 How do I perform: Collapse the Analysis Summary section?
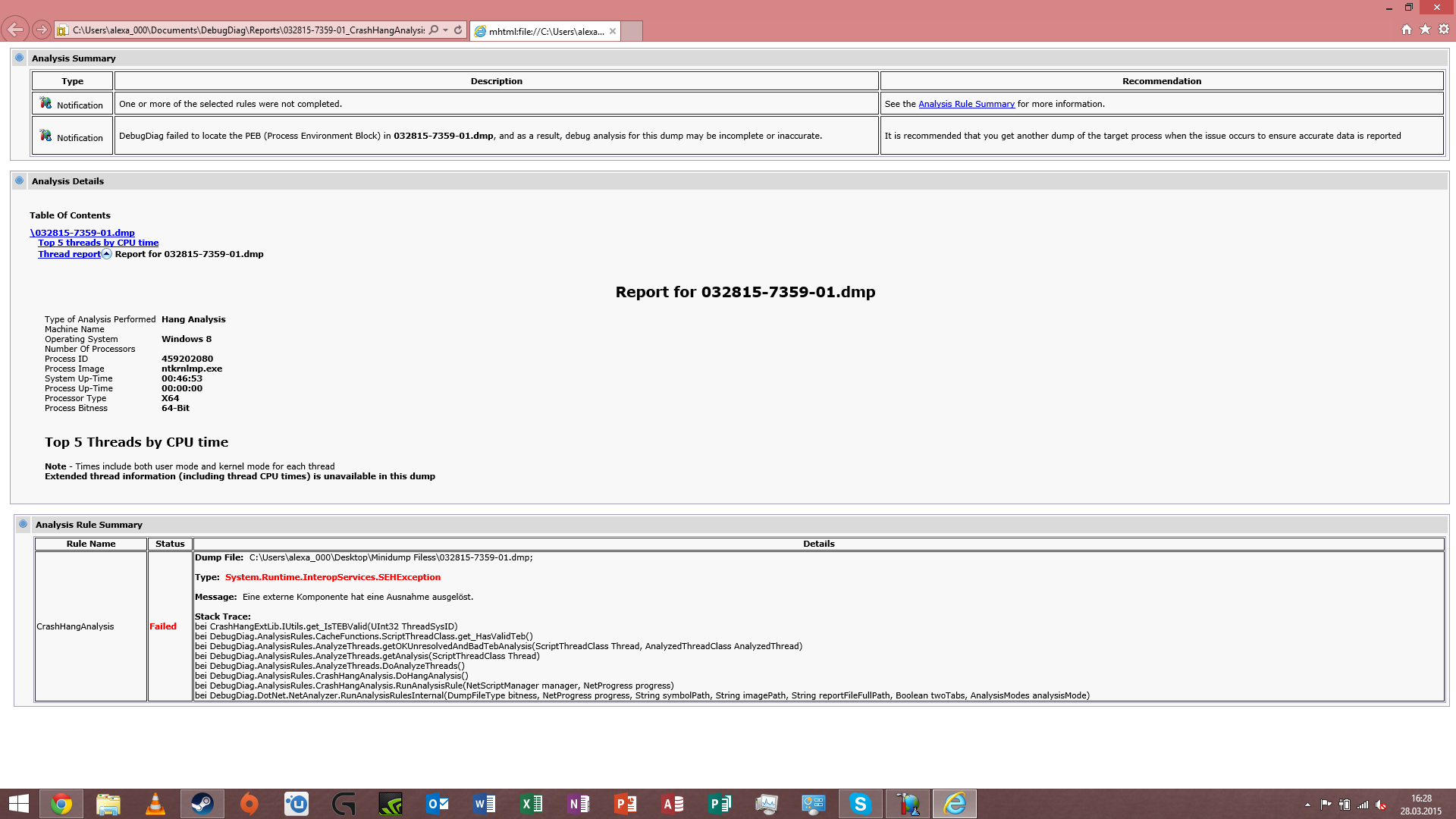click(x=20, y=58)
